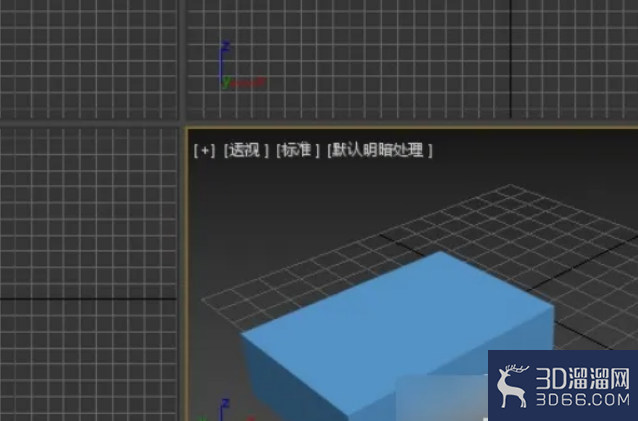The width and height of the screenshot is (638, 421).
Task: Open the 默认明暗处理 shading menu
Action: point(380,151)
